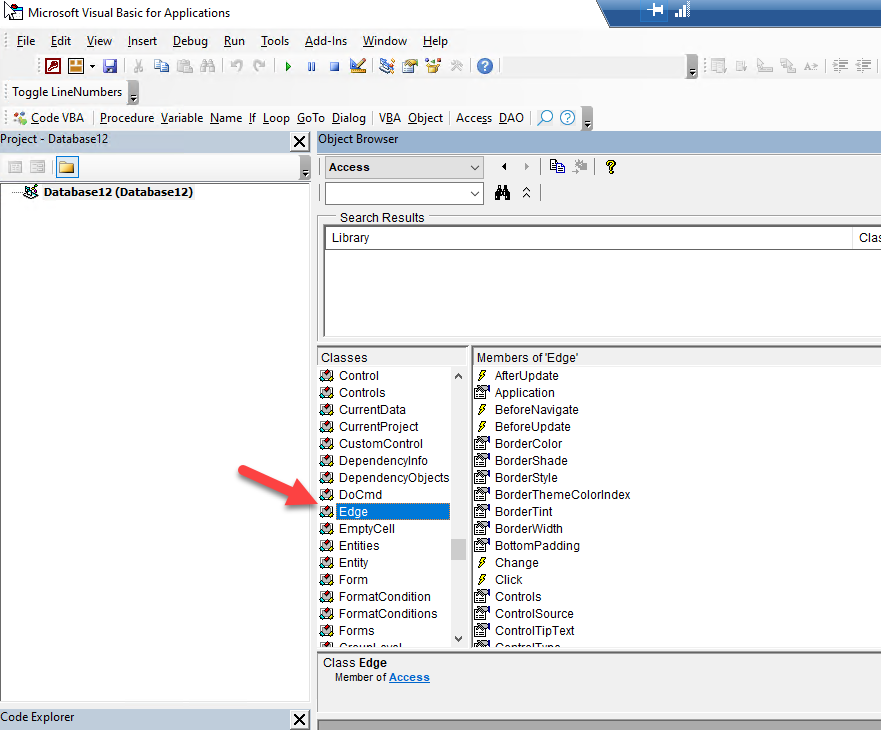Click the Save toolbar icon
This screenshot has width=881, height=730.
click(x=110, y=66)
